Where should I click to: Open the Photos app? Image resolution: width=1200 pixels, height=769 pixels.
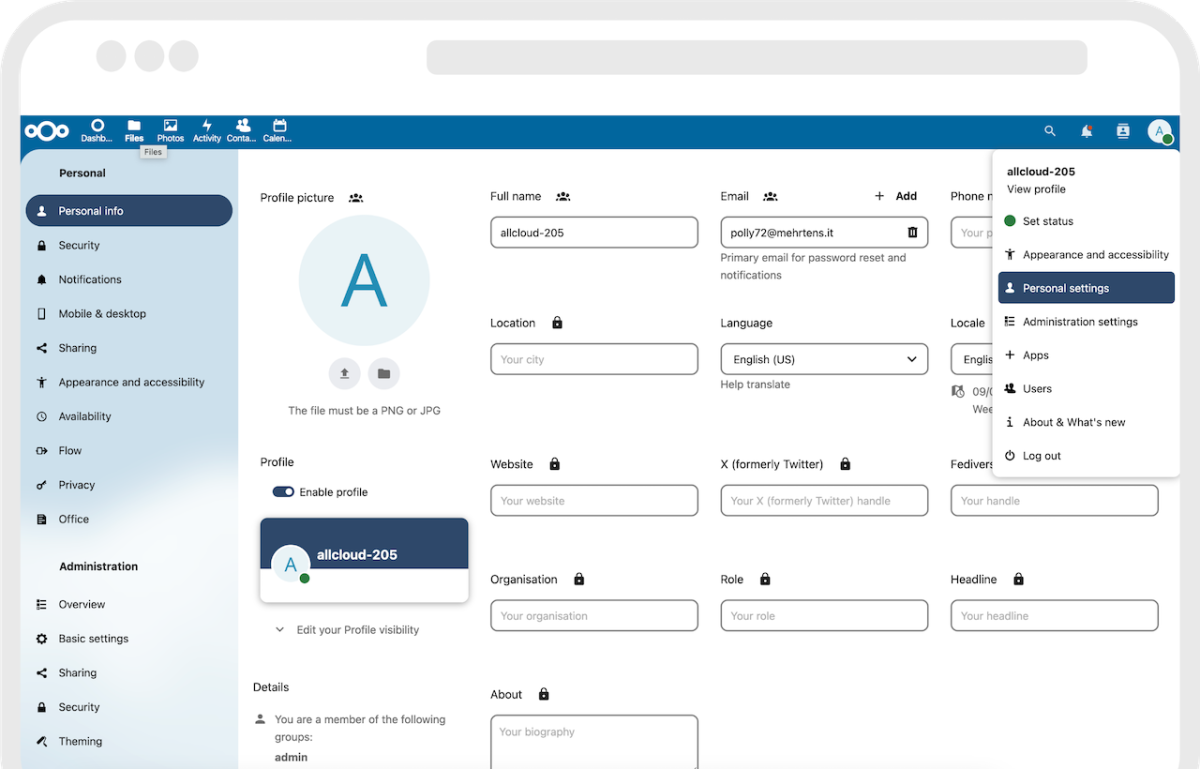pyautogui.click(x=170, y=131)
